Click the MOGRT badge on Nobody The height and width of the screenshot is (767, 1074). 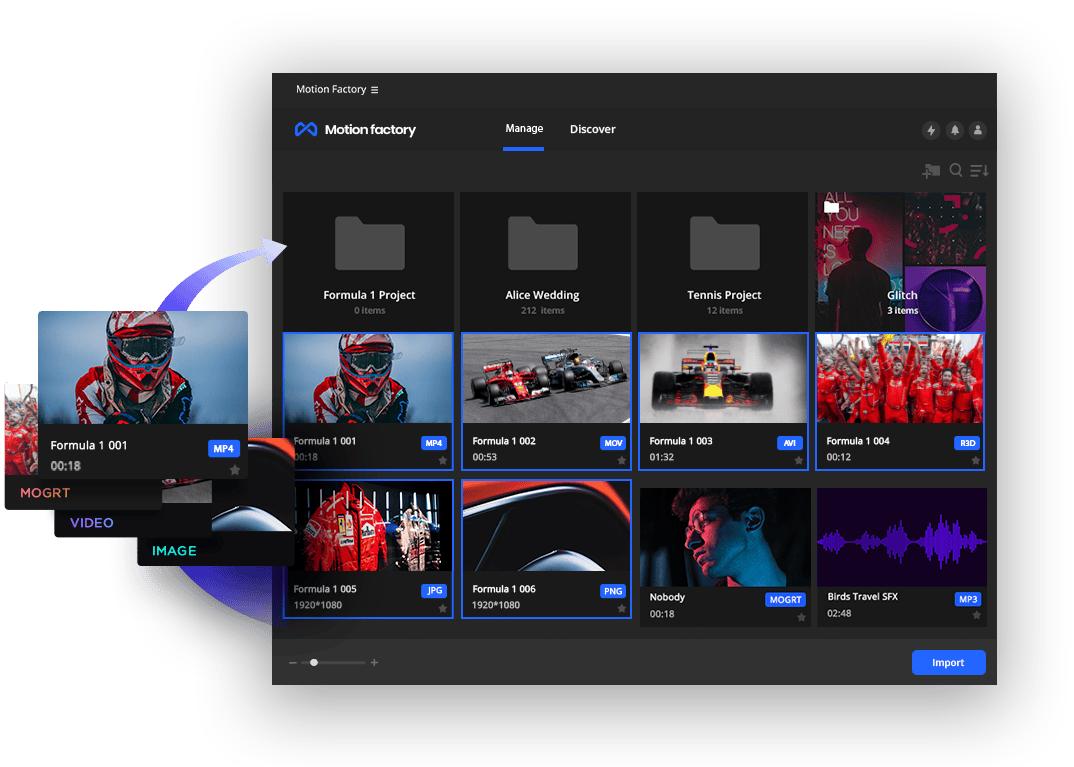pos(785,600)
